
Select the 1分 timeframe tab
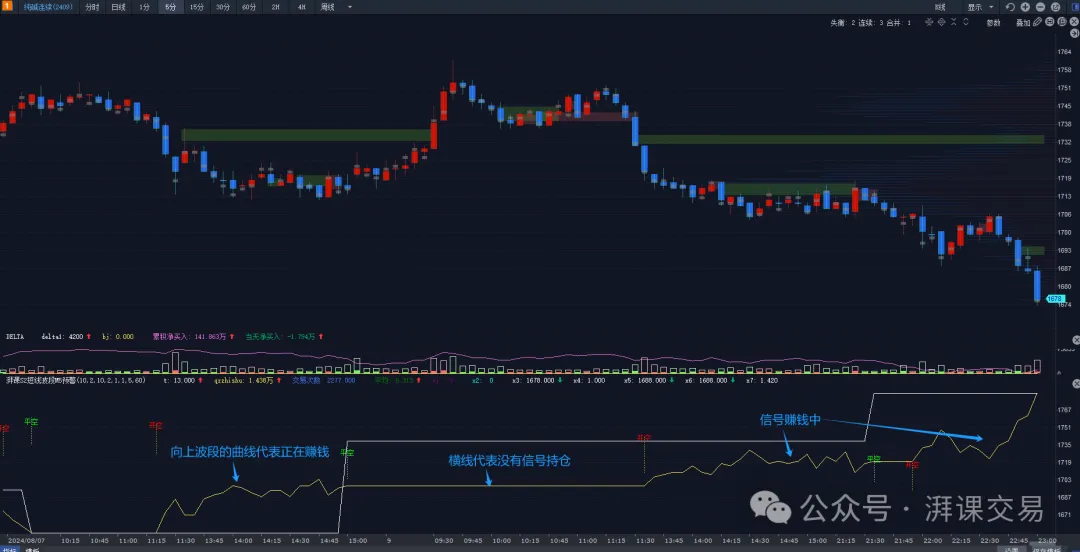(144, 7)
